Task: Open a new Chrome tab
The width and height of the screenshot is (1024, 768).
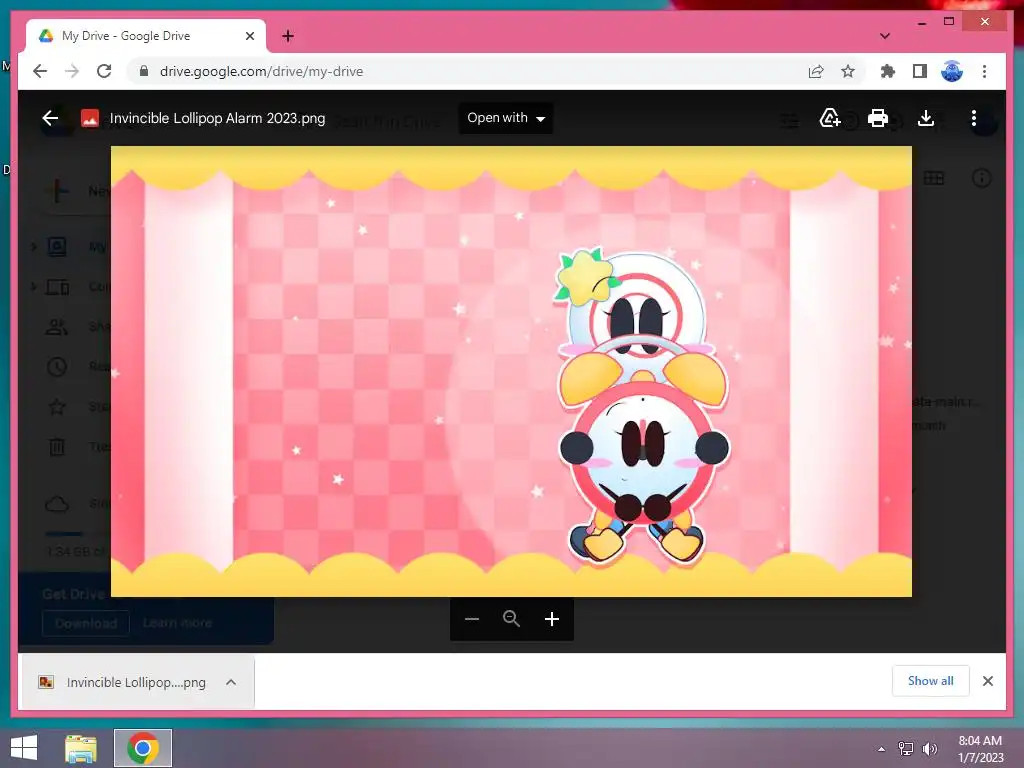Action: tap(287, 36)
